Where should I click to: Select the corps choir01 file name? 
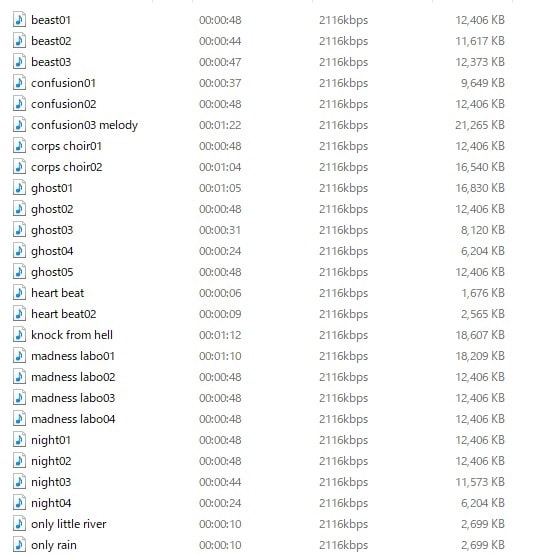pyautogui.click(x=66, y=146)
